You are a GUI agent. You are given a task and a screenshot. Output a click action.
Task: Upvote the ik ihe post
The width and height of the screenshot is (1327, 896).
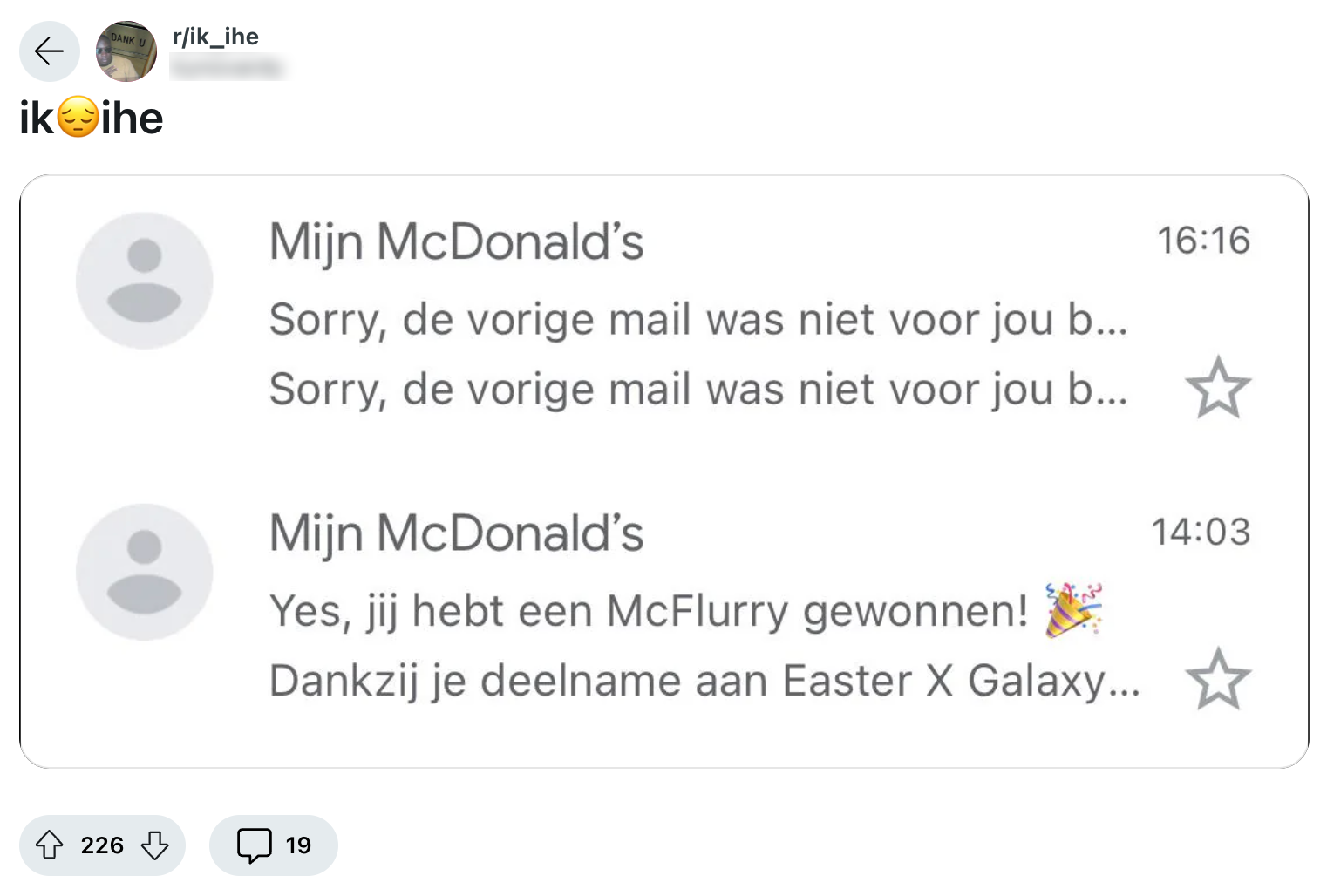pyautogui.click(x=50, y=845)
